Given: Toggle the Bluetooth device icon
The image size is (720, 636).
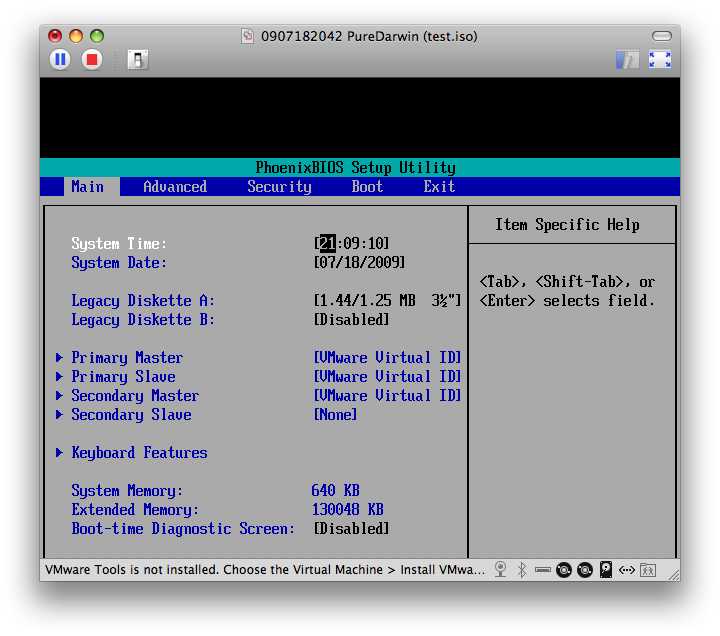Looking at the screenshot, I should [x=522, y=570].
